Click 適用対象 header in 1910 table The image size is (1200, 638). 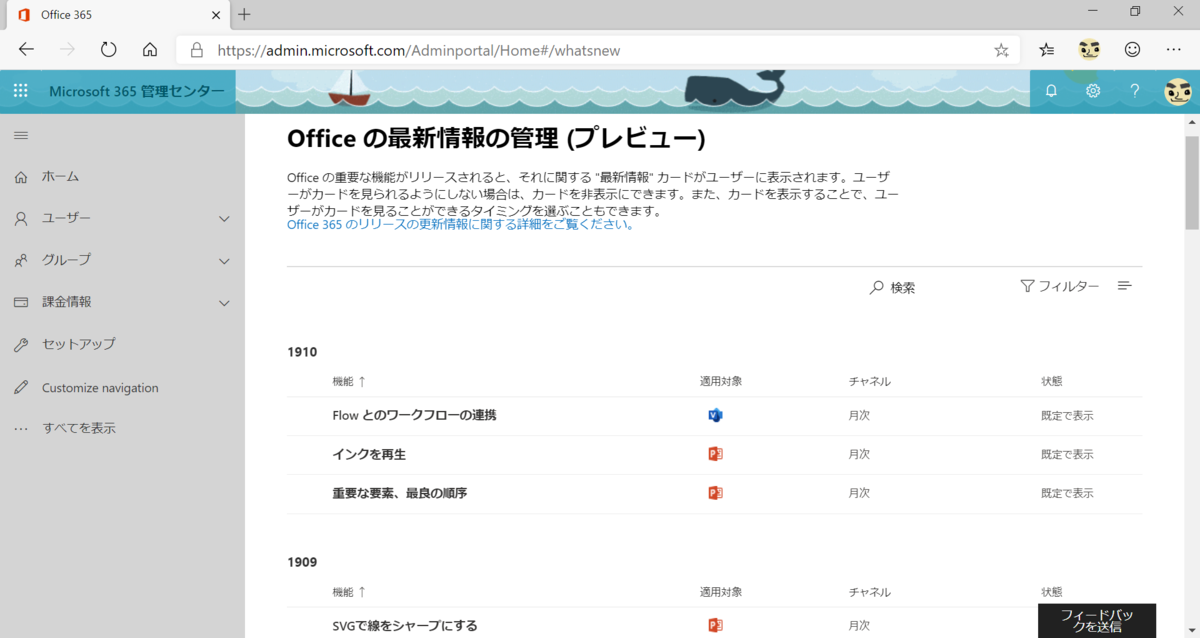pos(721,381)
